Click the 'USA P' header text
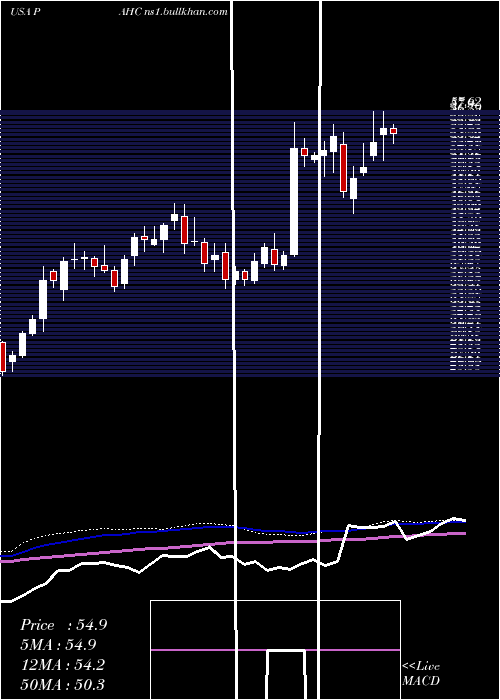 [26, 12]
